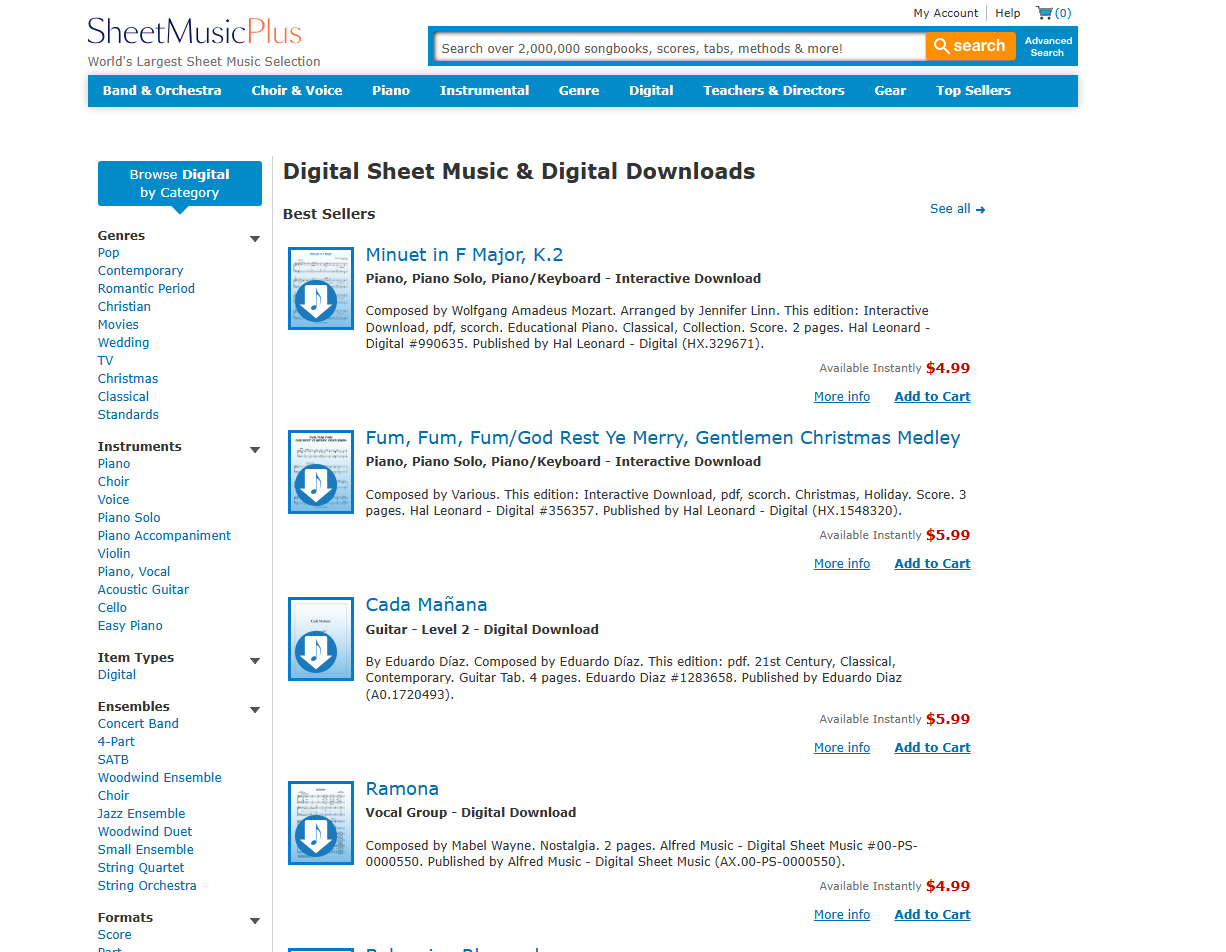Screen dimensions: 1226x952
Task: Click the Cada Mañana cover thumbnail
Action: click(x=321, y=639)
